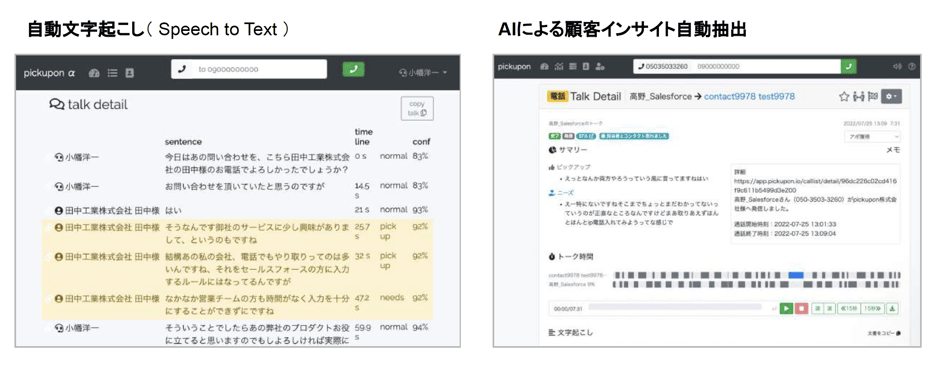Click phone number field 'to 09000000000' in left window
945x365 pixels.
coord(249,69)
